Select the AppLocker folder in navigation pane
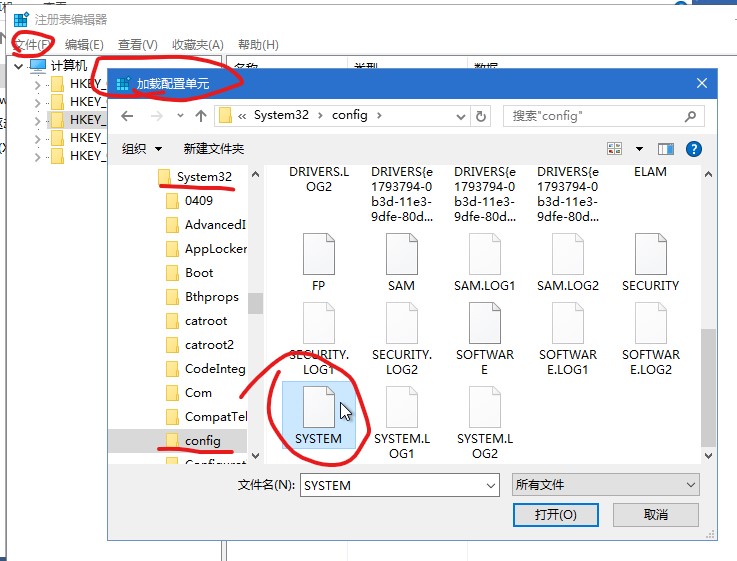737x561 pixels. click(206, 249)
